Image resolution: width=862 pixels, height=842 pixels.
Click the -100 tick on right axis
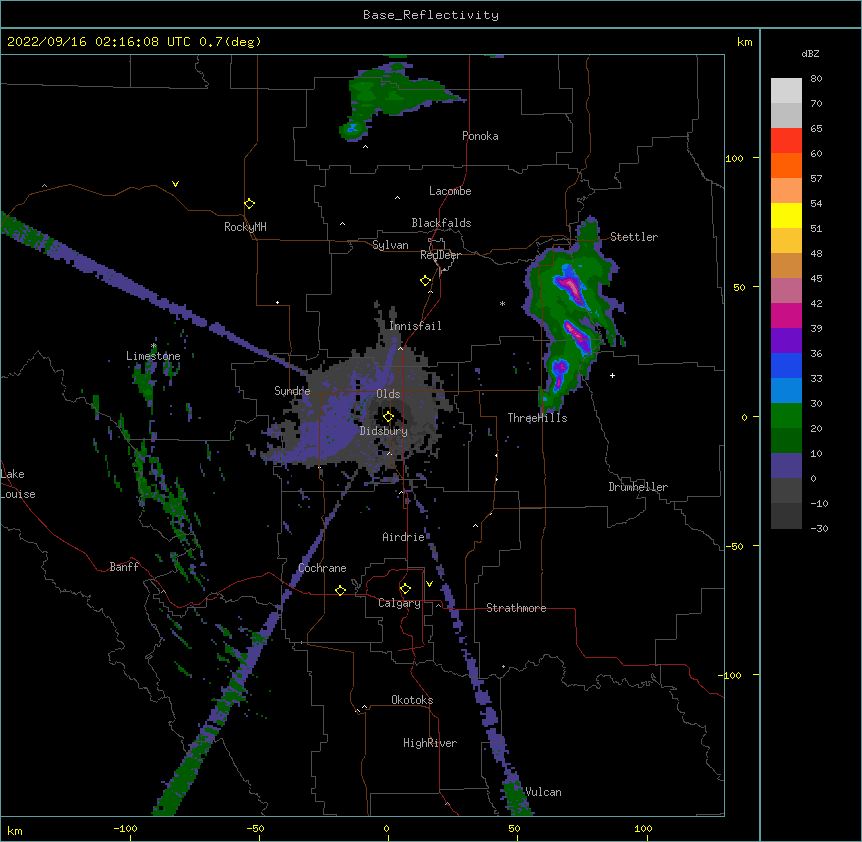coord(731,675)
